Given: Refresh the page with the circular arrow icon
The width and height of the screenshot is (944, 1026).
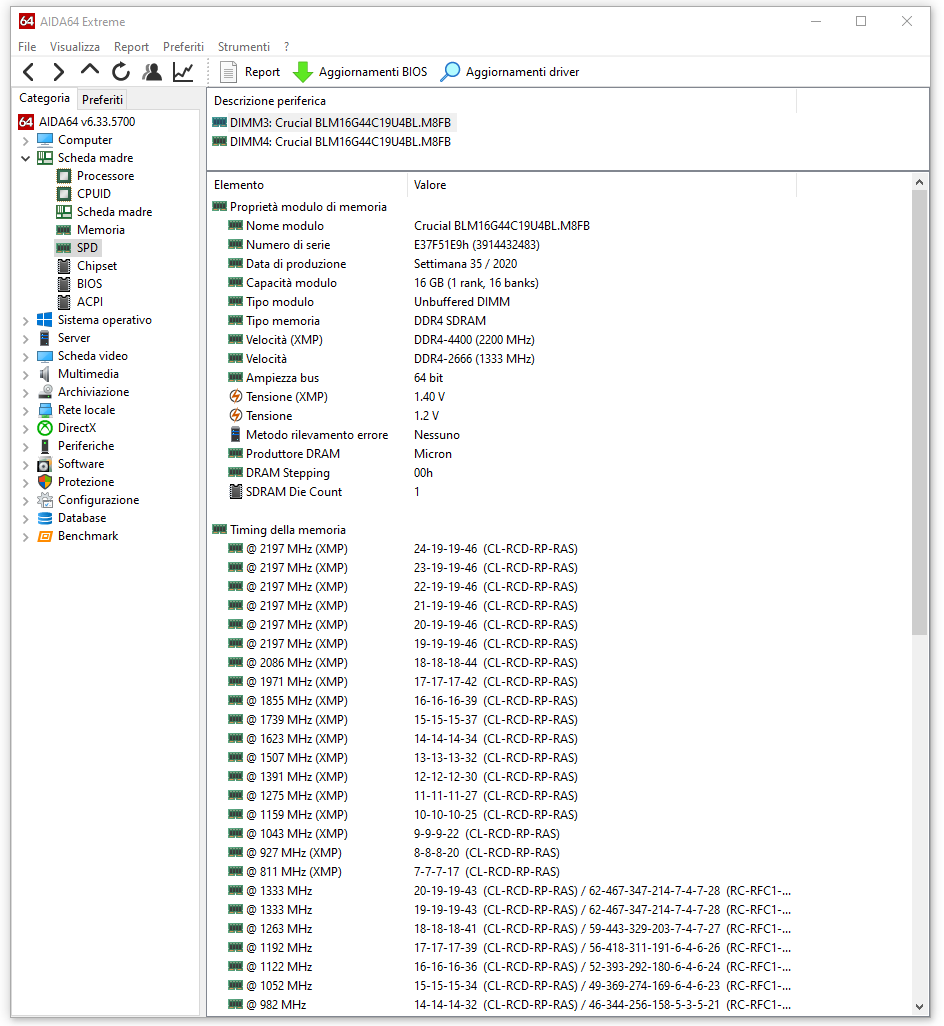Looking at the screenshot, I should 121,72.
